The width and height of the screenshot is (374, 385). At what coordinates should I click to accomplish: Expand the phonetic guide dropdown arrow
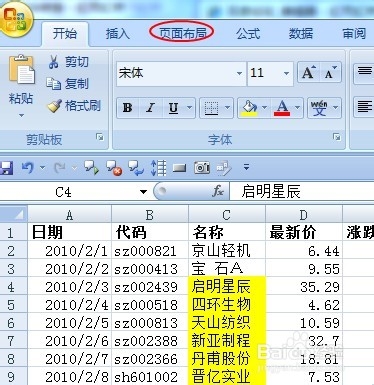(336, 108)
